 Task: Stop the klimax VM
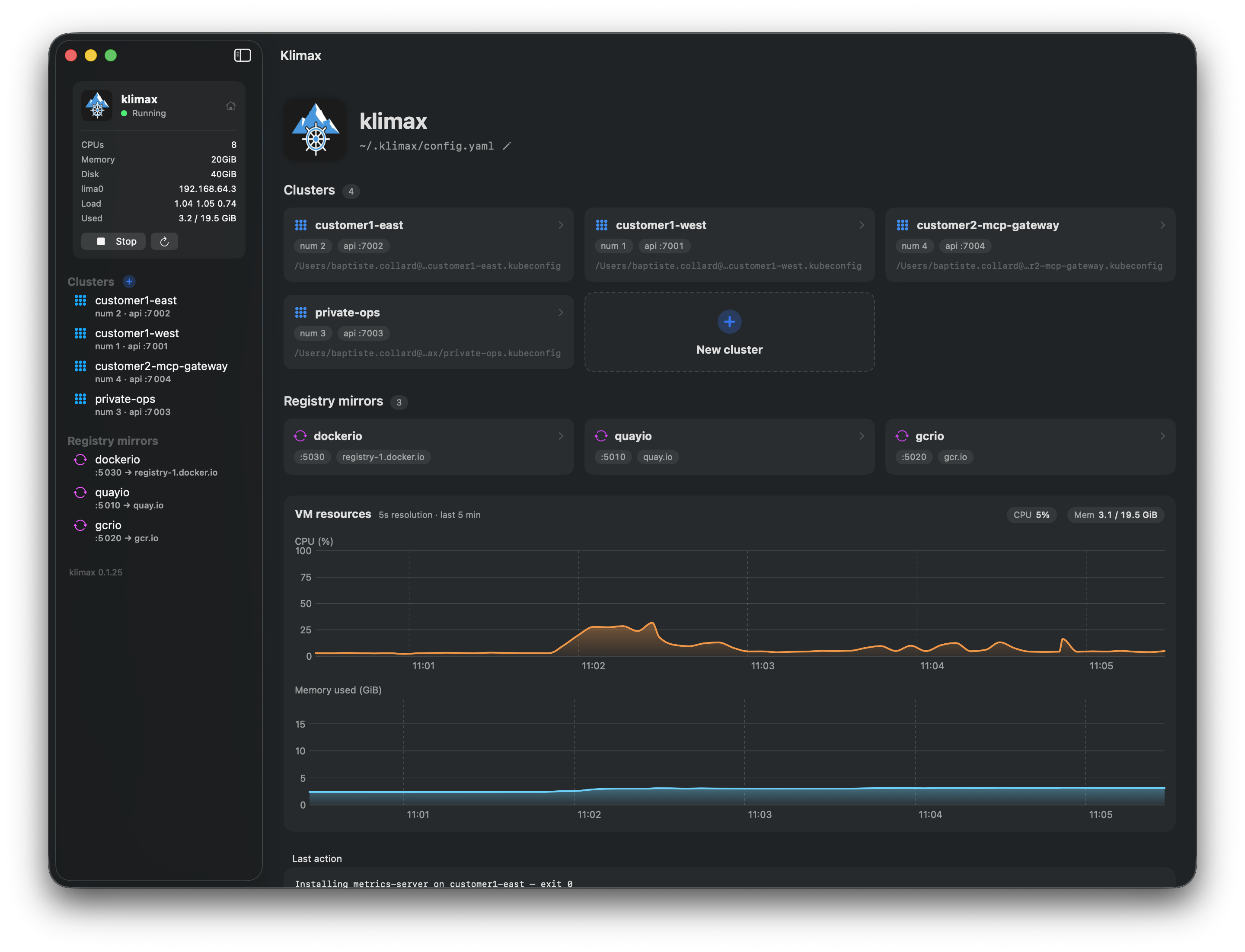[113, 241]
